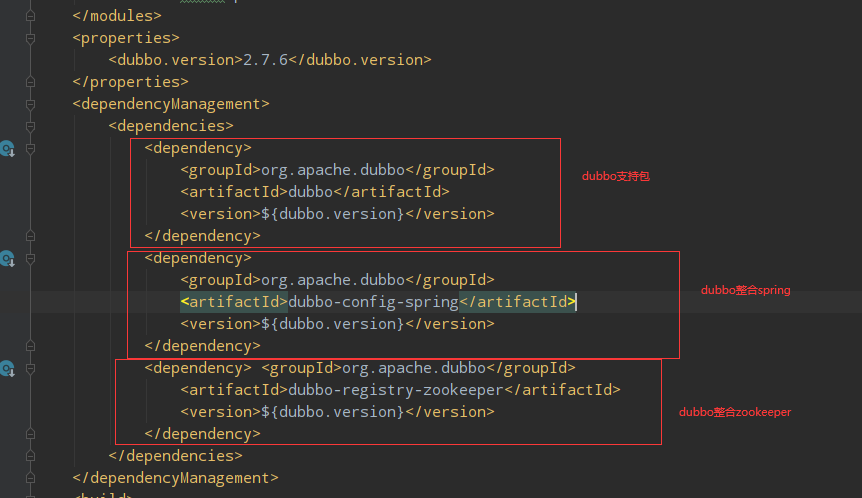862x498 pixels.
Task: Fold the first dubbo dependency block
Action: [31, 148]
